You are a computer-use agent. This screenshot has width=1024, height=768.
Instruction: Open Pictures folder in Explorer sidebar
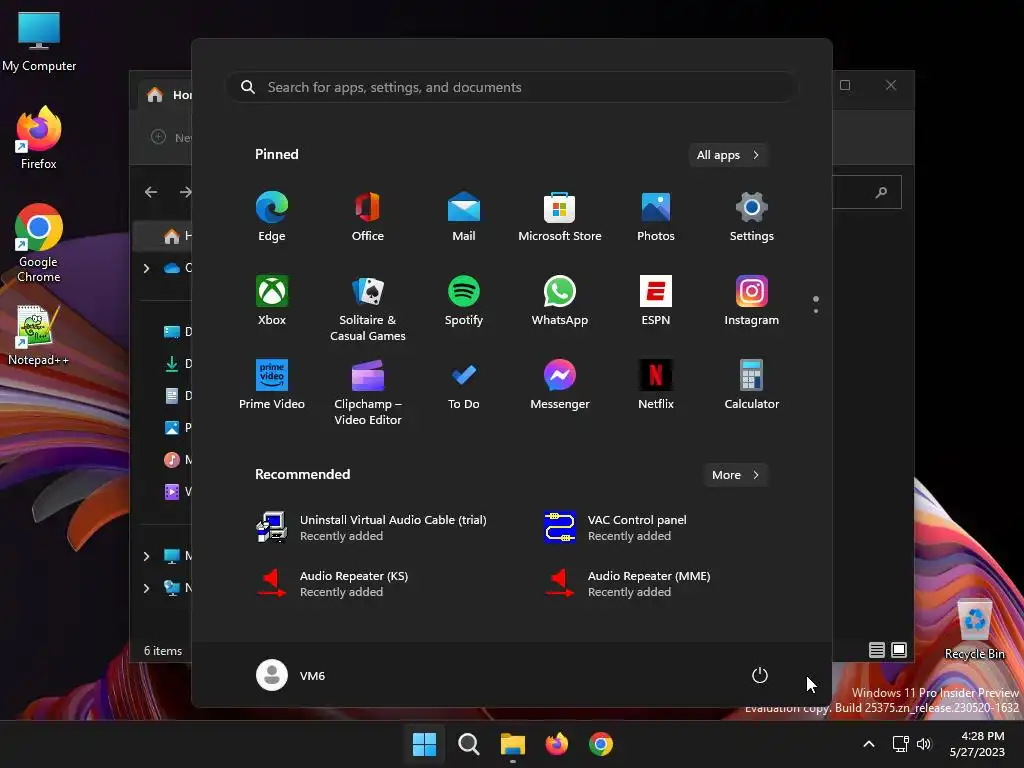177,428
